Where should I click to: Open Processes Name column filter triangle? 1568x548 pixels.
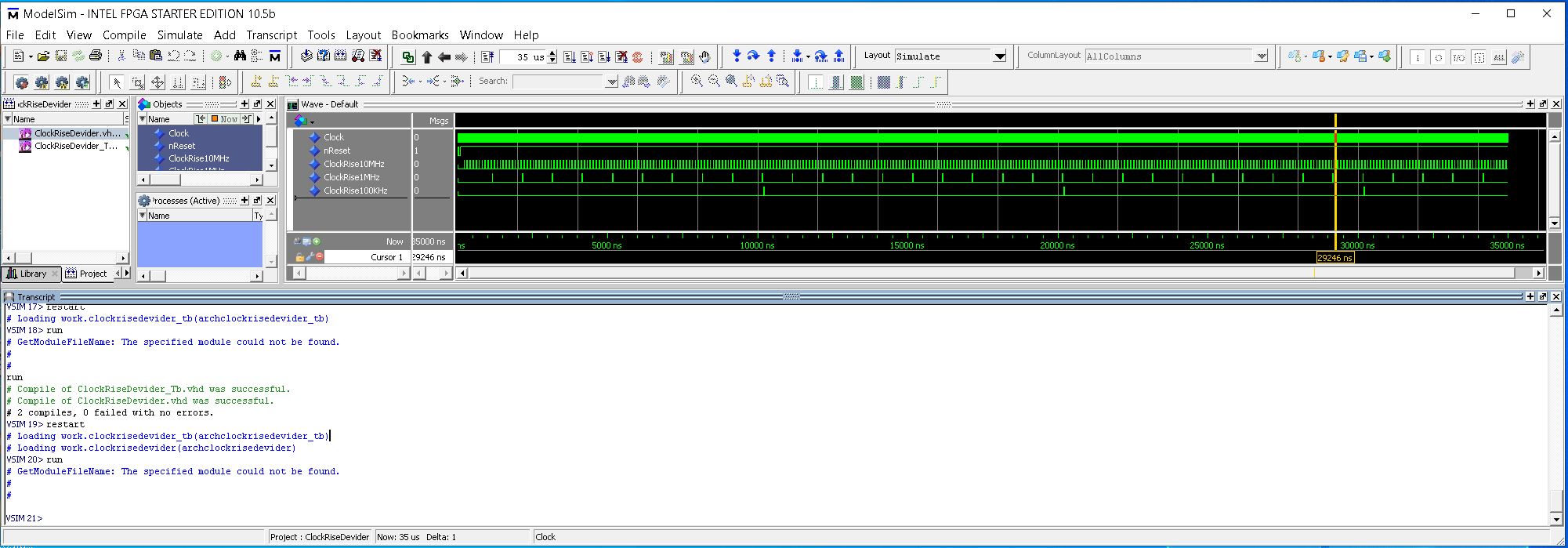(143, 216)
